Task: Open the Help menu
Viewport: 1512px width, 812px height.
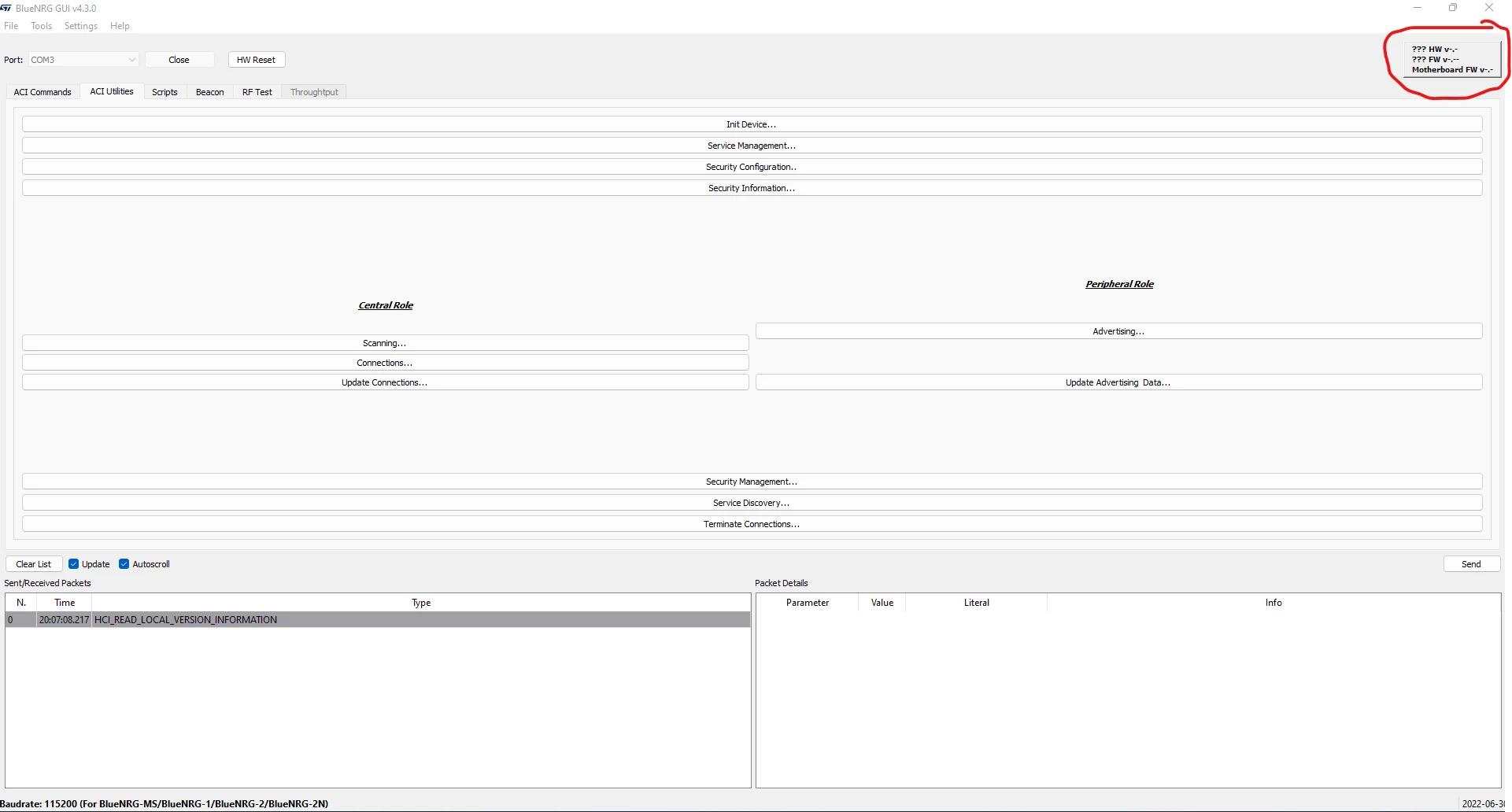Action: coord(120,26)
